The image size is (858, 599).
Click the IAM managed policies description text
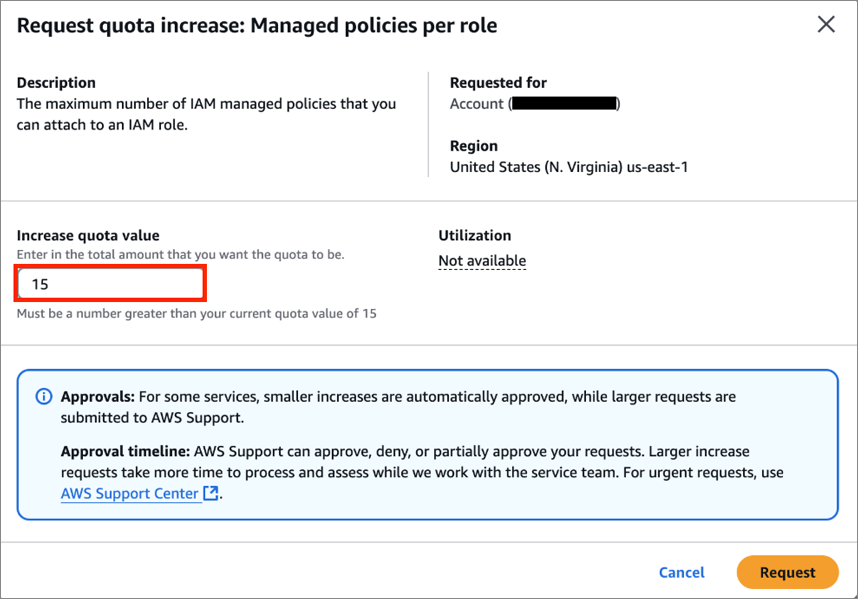point(206,114)
